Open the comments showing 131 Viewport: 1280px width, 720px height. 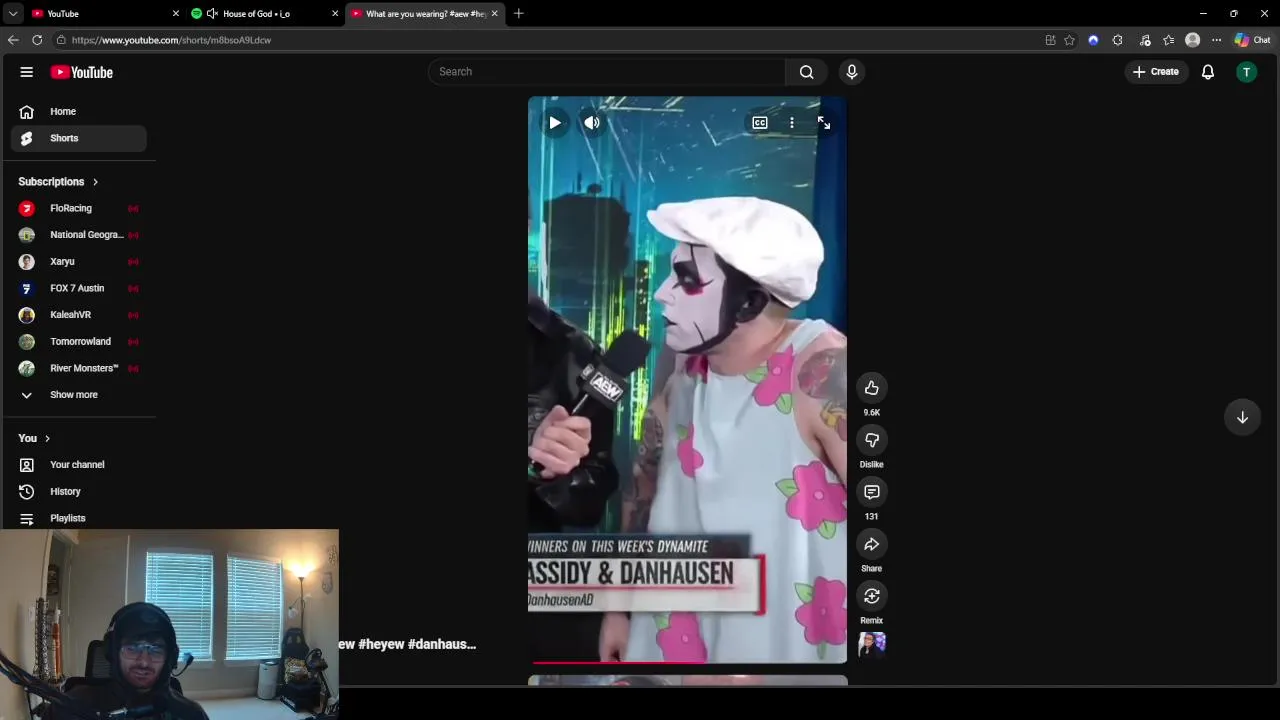point(872,492)
